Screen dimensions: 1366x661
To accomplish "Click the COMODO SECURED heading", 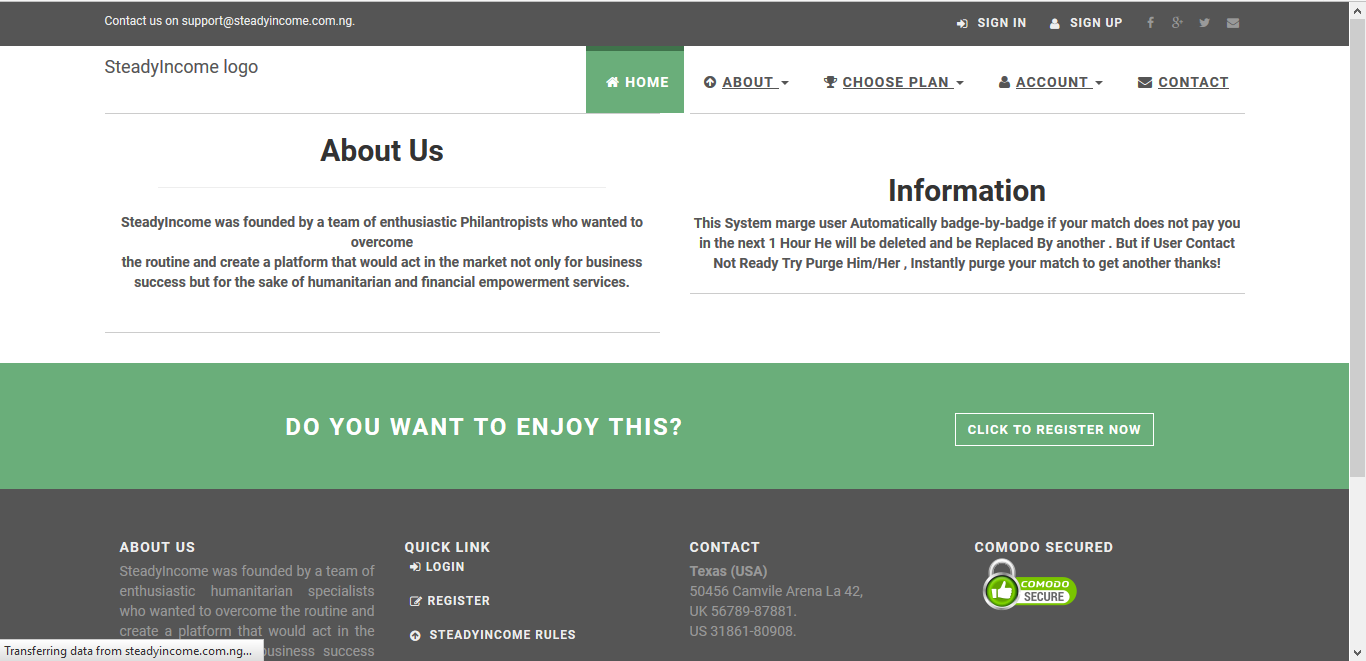I will click(x=1043, y=547).
